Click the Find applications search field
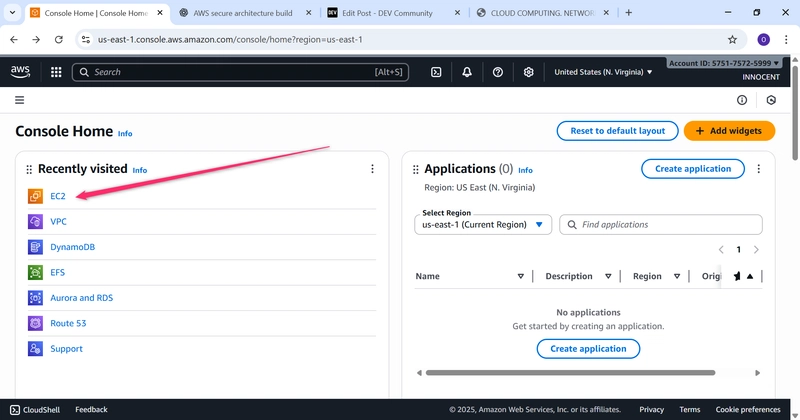This screenshot has height=420, width=800. (x=661, y=225)
